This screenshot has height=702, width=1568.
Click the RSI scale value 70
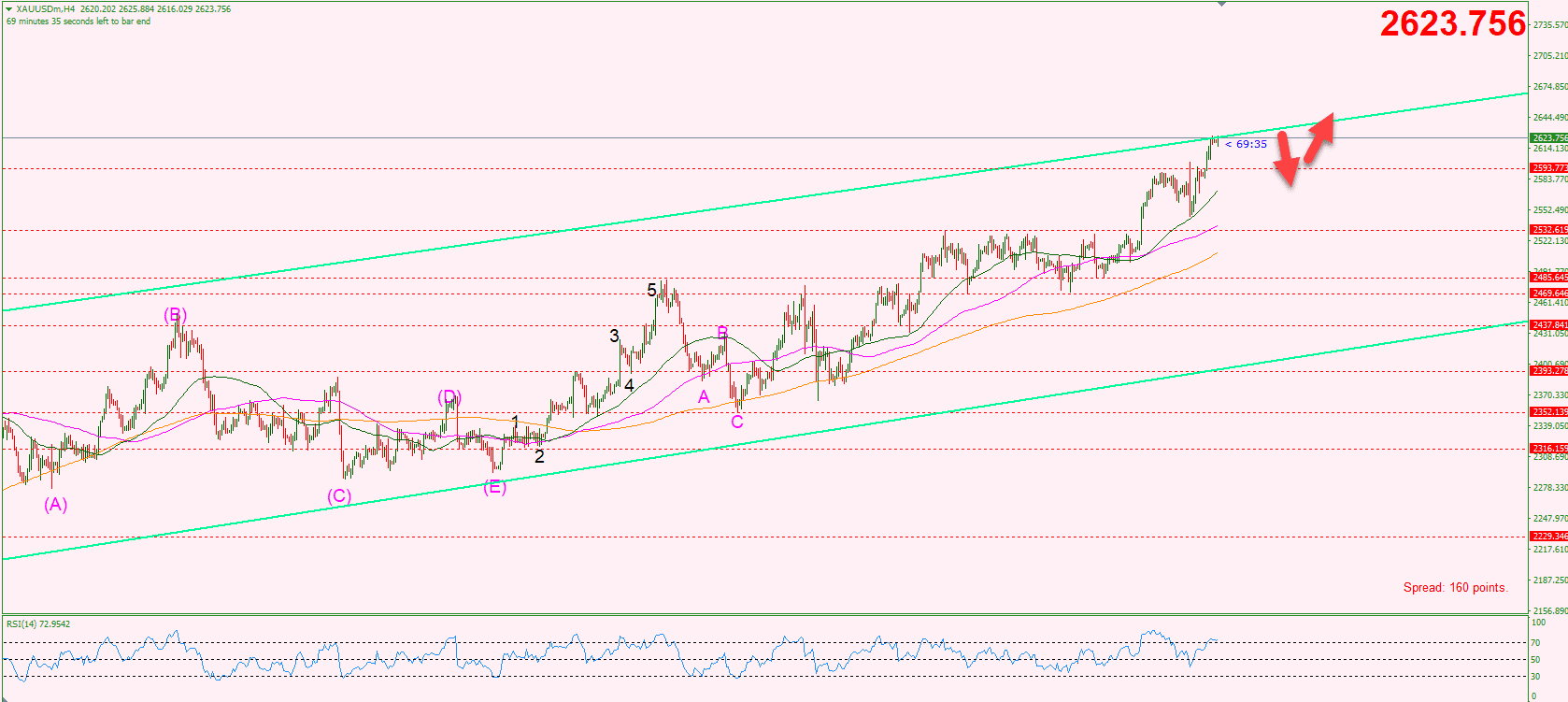[1535, 643]
